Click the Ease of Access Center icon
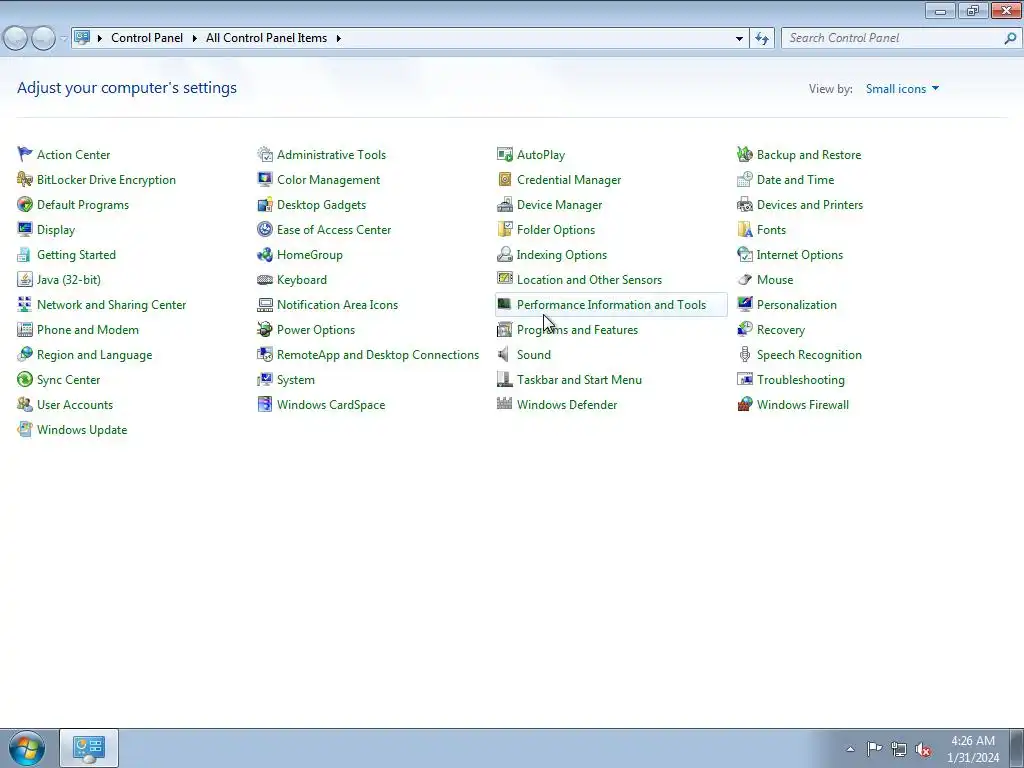Image resolution: width=1024 pixels, height=768 pixels. 264,229
